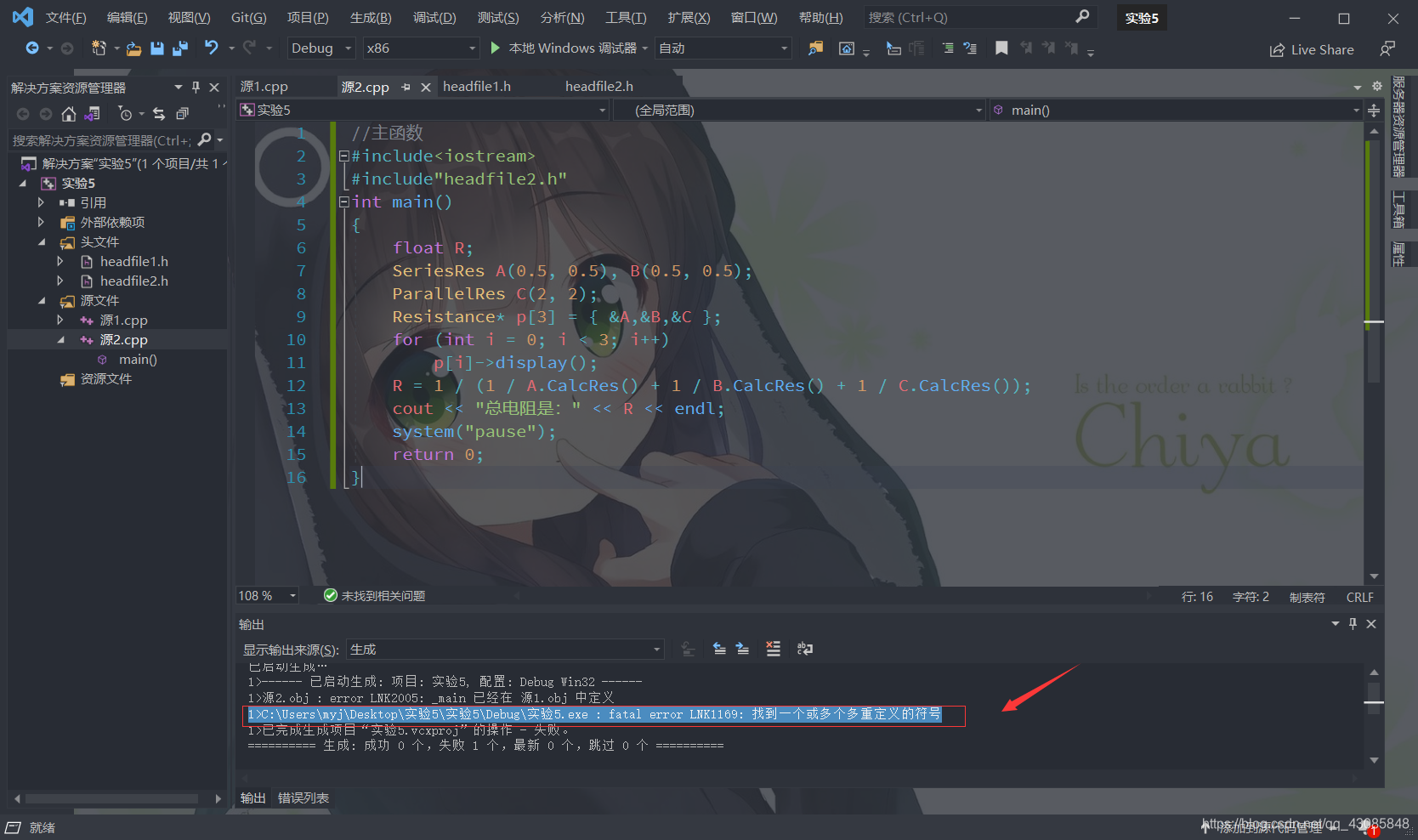Close the 源2.cpp editor tab
1418x840 pixels.
pos(426,87)
